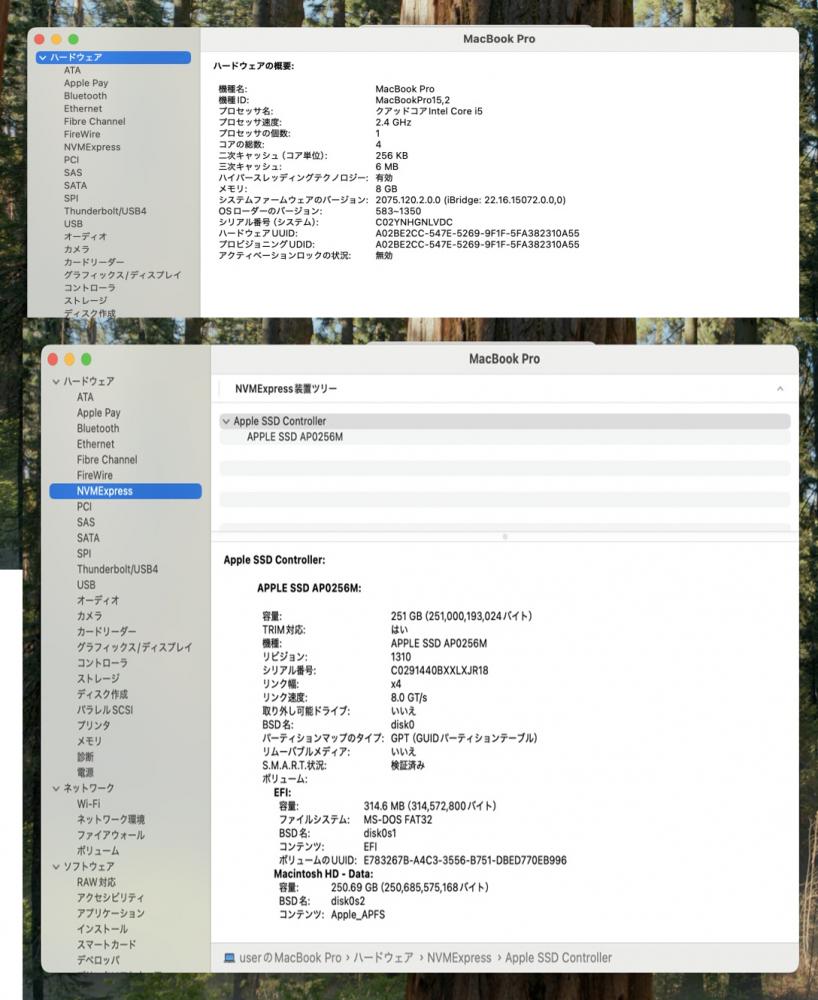Collapse the Apple SSD Controller tree node
The width and height of the screenshot is (818, 1000).
(226, 422)
